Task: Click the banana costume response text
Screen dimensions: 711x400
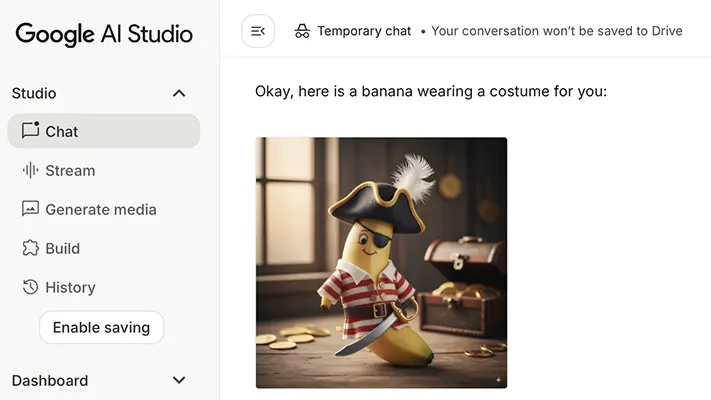Action: [x=431, y=91]
